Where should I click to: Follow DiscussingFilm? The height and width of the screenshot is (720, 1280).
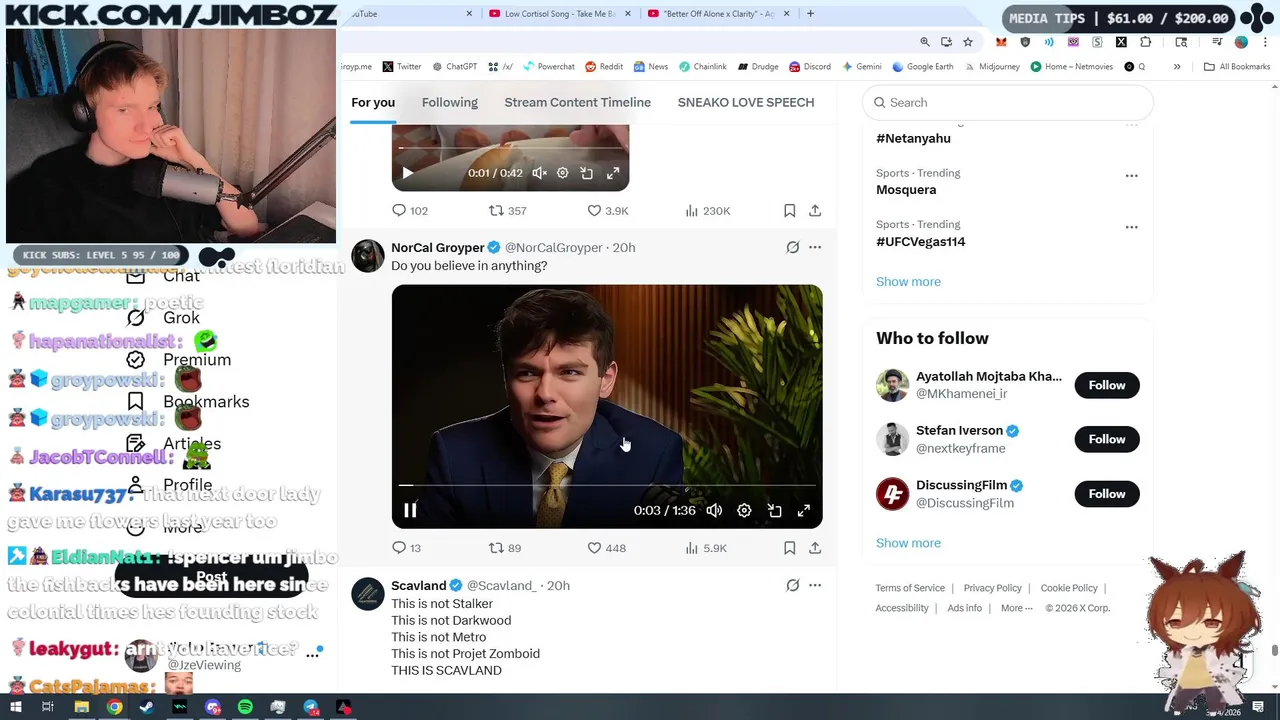[1107, 494]
